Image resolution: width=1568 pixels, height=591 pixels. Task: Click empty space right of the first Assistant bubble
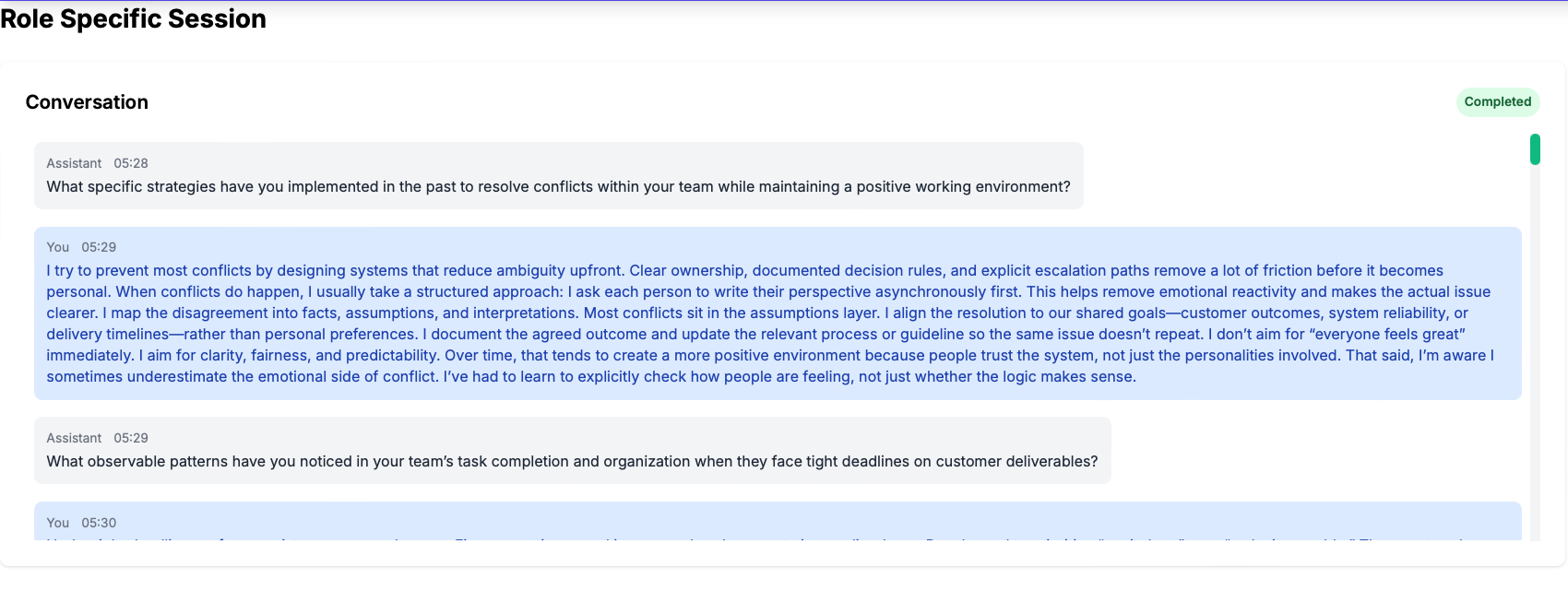pos(1291,175)
